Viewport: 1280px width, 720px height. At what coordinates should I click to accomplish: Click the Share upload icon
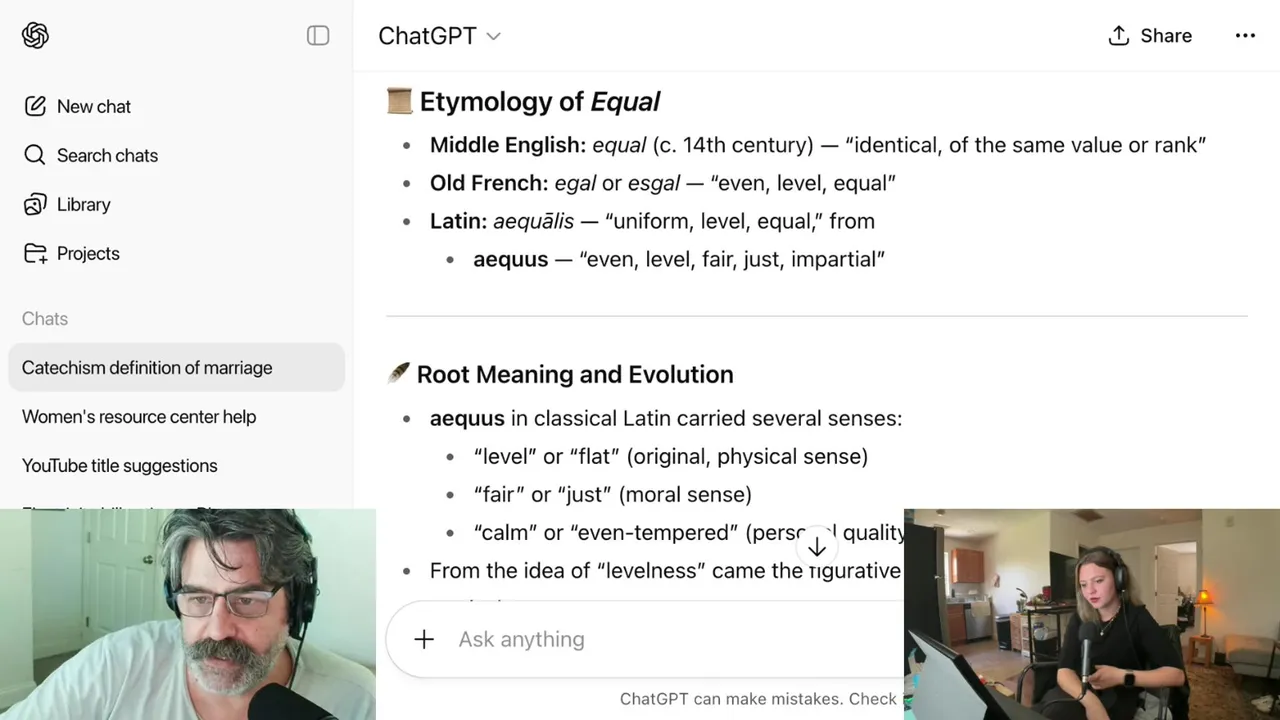coord(1119,35)
